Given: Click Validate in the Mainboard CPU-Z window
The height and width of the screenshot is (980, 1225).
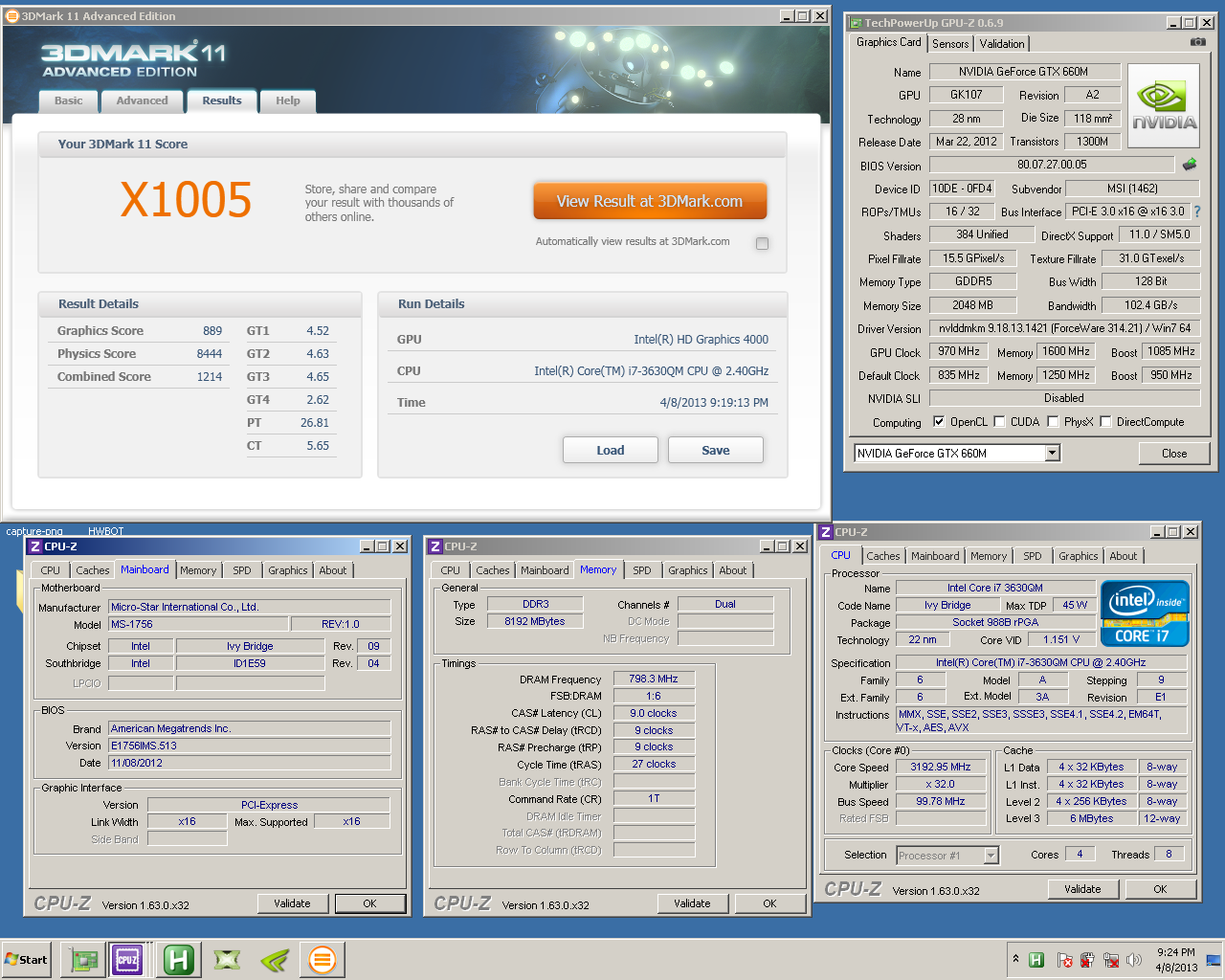Looking at the screenshot, I should (292, 903).
